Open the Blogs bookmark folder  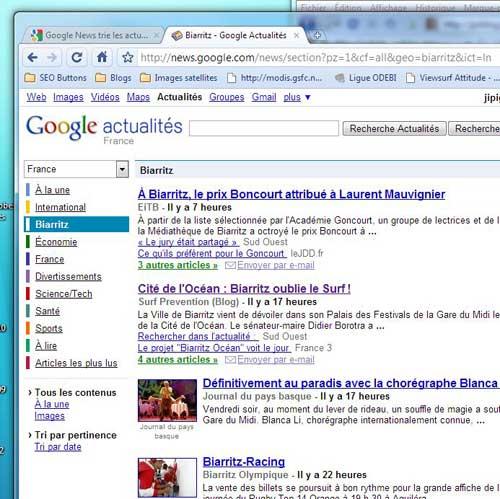(113, 78)
